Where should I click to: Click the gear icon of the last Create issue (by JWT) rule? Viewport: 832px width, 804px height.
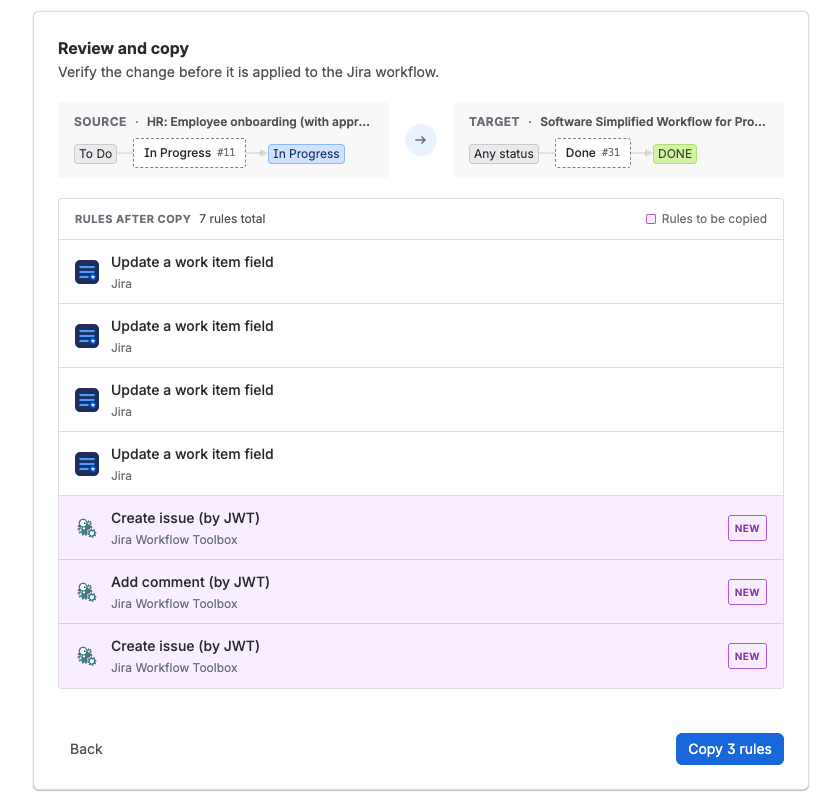coord(87,656)
